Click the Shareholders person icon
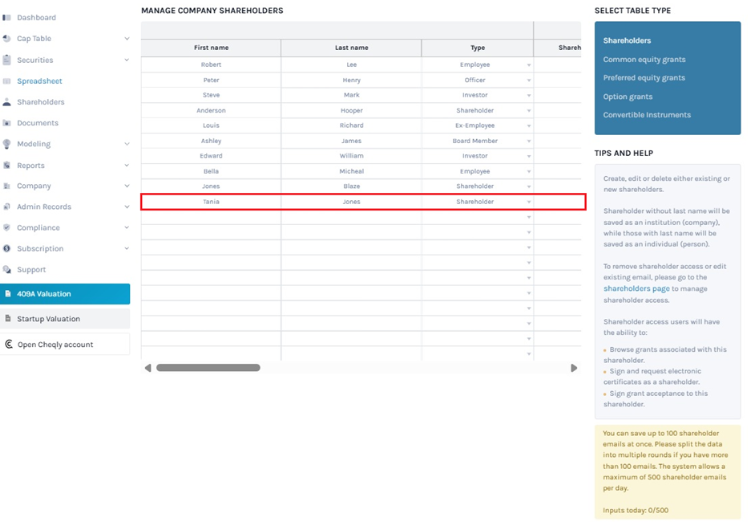749x522 pixels. tap(7, 102)
